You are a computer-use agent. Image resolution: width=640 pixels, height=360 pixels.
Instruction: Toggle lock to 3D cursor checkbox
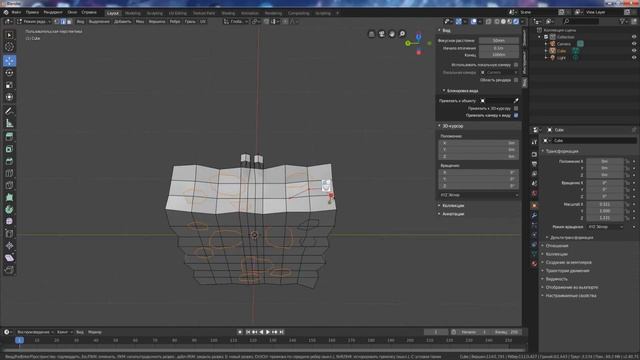516,109
